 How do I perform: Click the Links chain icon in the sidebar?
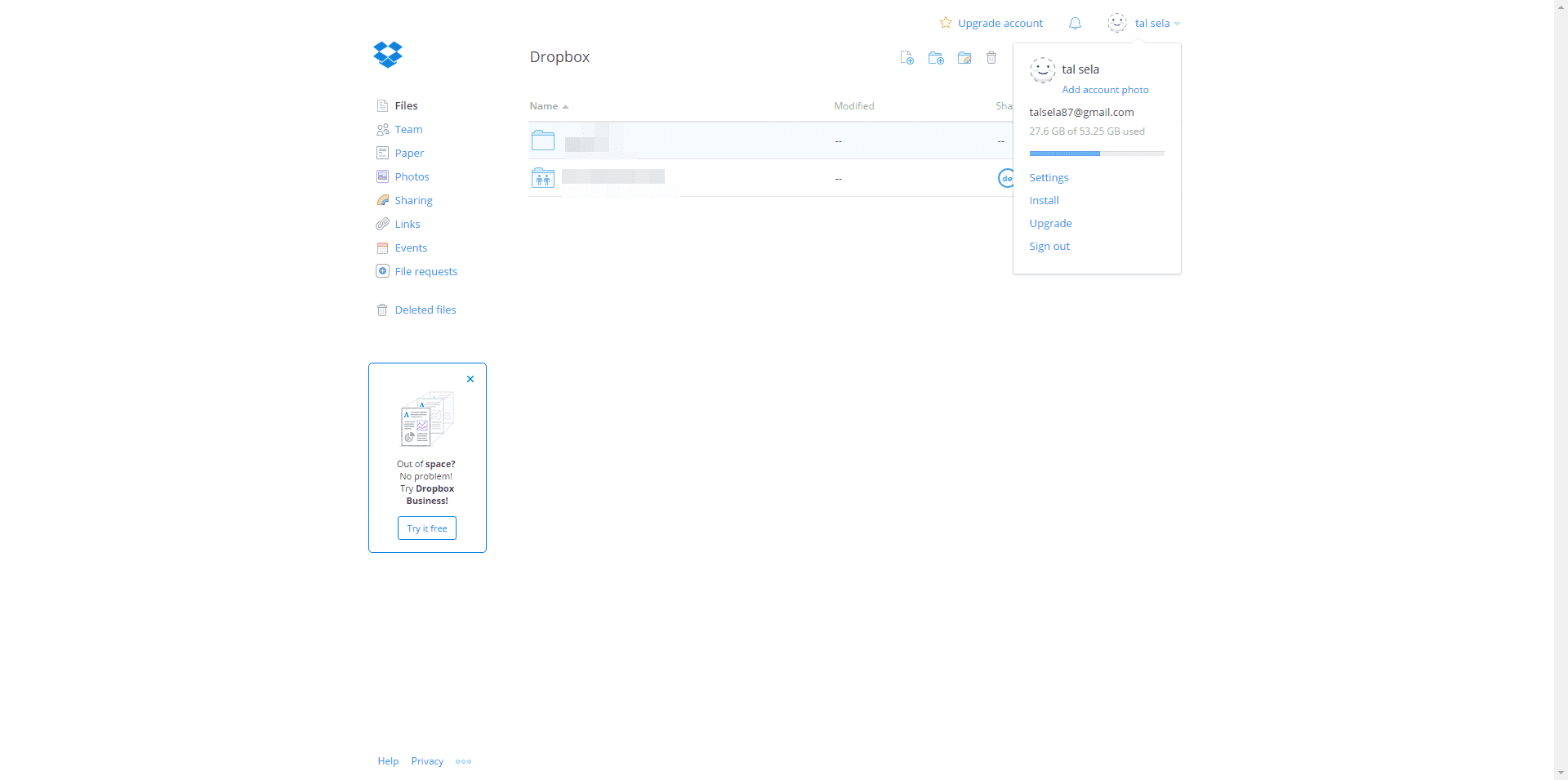tap(382, 224)
